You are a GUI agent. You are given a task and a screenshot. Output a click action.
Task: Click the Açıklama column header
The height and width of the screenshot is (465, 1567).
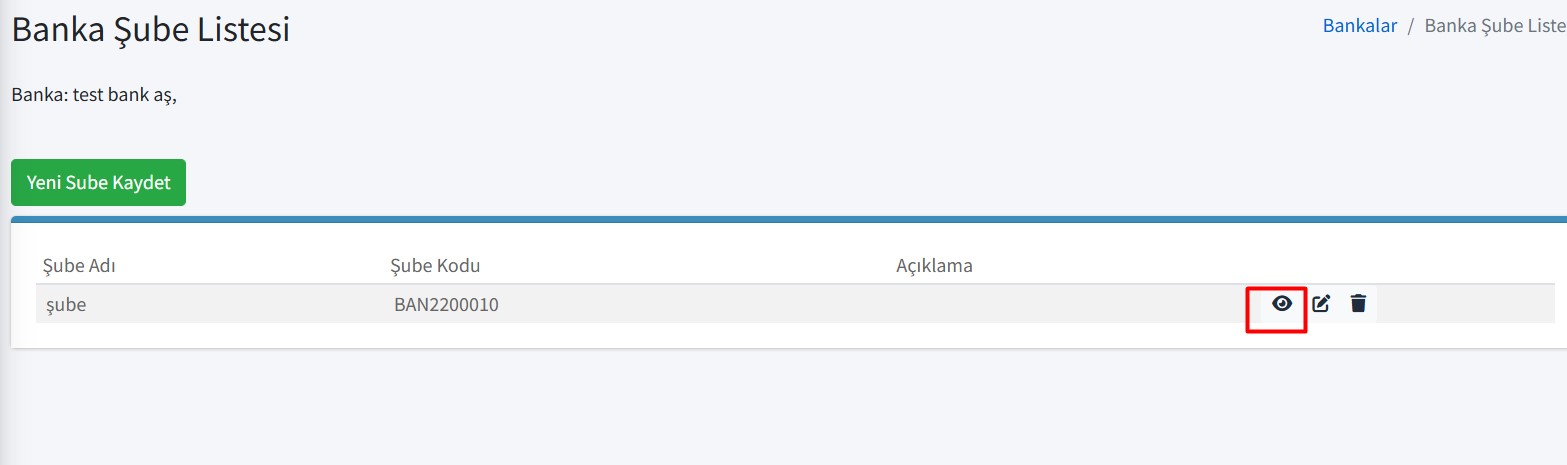pyautogui.click(x=934, y=266)
